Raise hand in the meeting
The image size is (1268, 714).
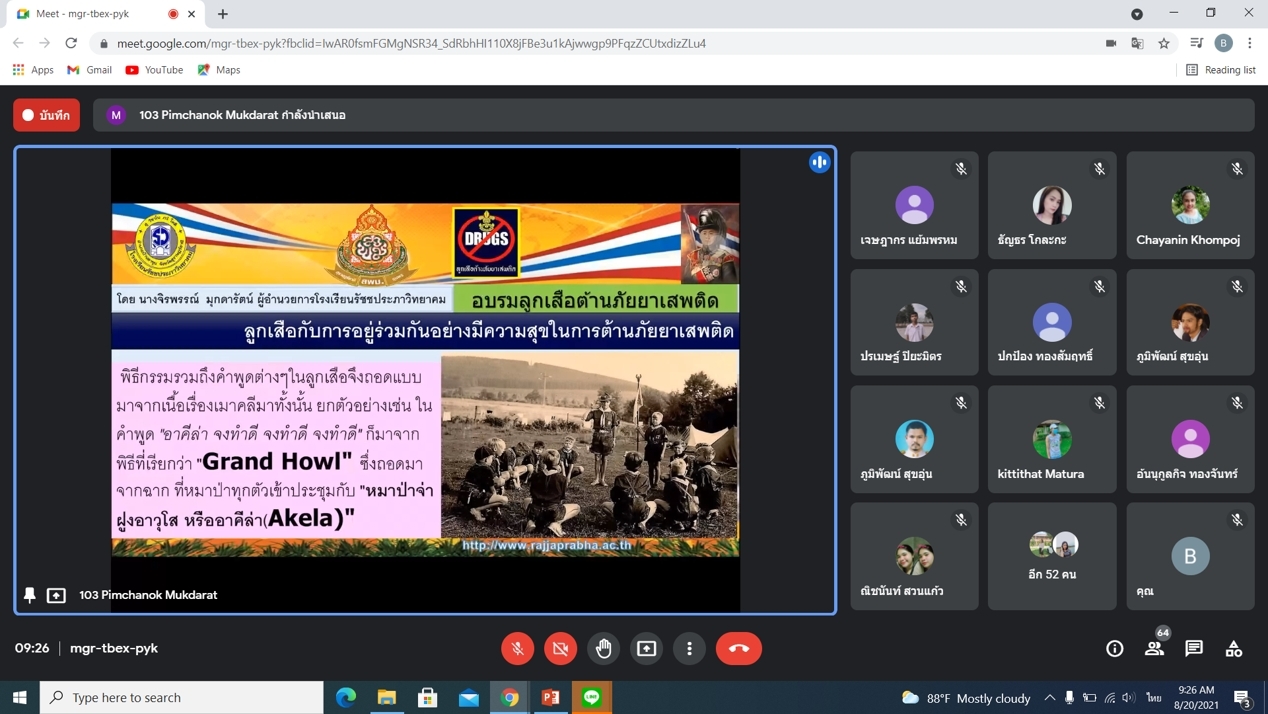603,648
